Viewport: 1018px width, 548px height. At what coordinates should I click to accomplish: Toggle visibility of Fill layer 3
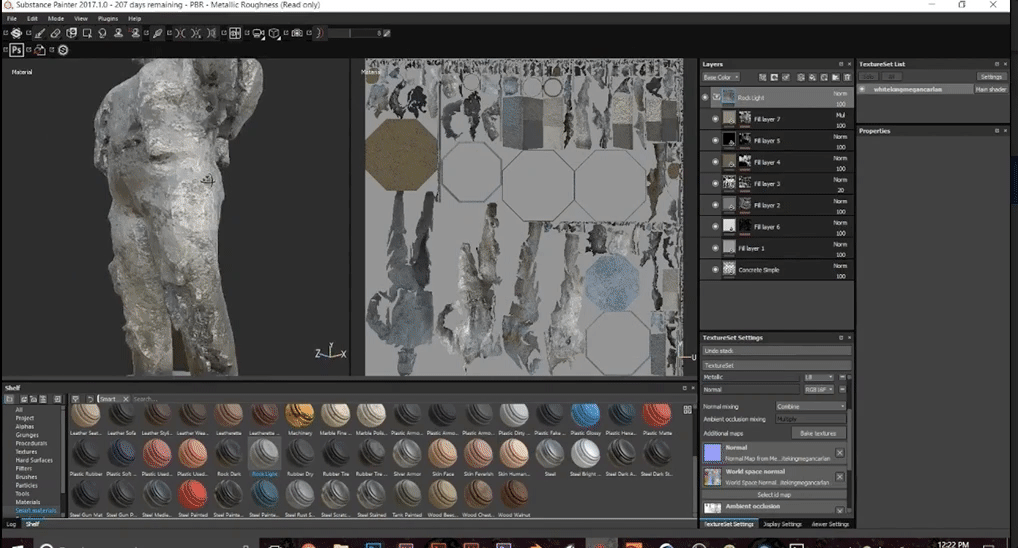pos(715,184)
